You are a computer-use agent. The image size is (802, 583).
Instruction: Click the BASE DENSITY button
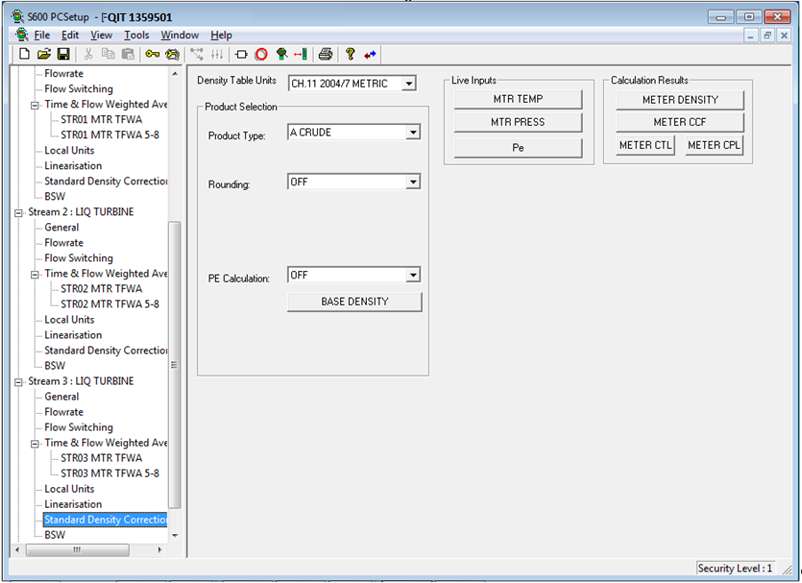click(x=354, y=302)
